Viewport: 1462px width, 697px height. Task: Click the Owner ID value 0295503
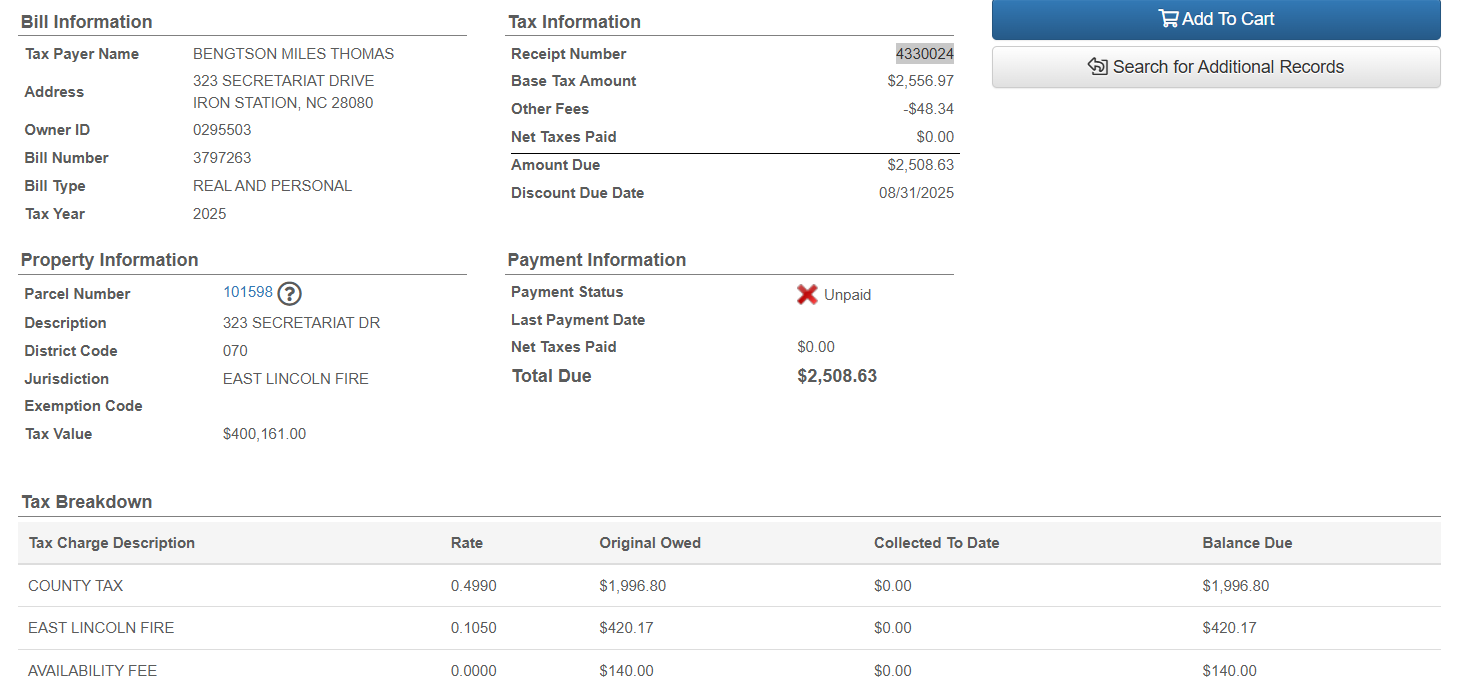tap(222, 130)
